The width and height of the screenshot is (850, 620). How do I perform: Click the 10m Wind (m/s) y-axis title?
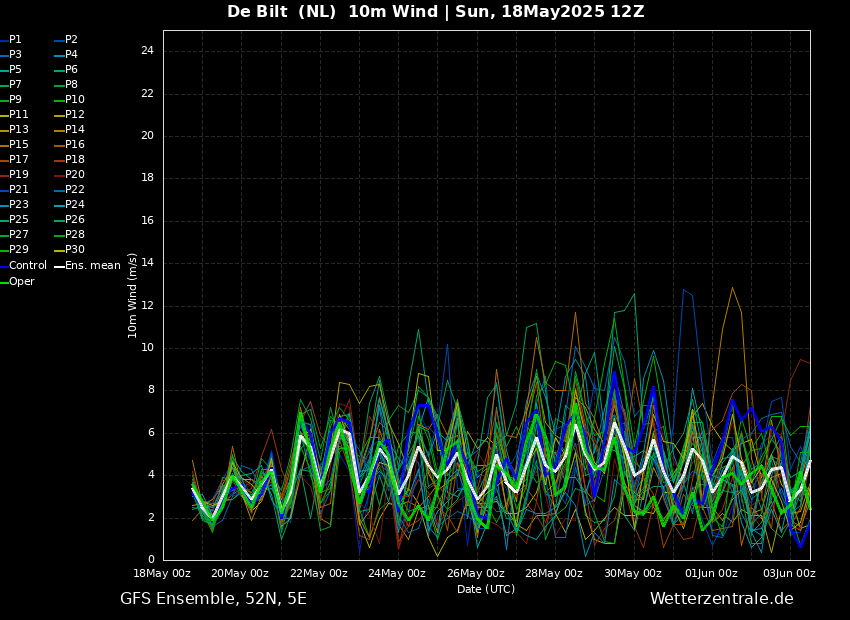tap(133, 295)
